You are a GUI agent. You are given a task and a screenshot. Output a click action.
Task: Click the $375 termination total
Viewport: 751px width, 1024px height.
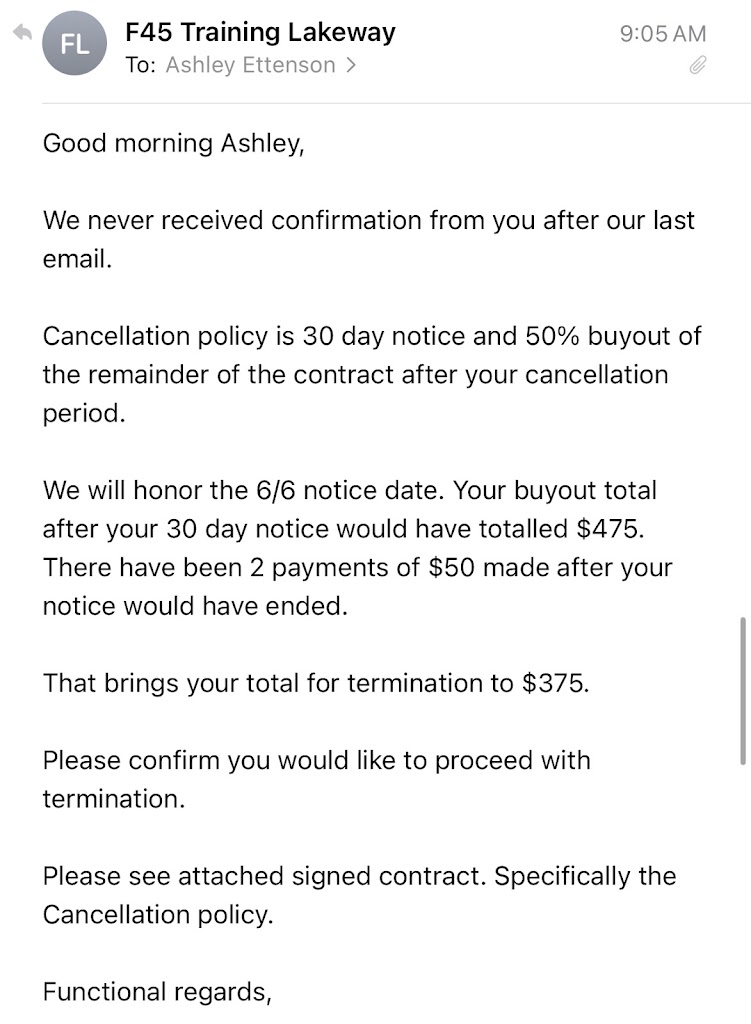pyautogui.click(x=555, y=684)
